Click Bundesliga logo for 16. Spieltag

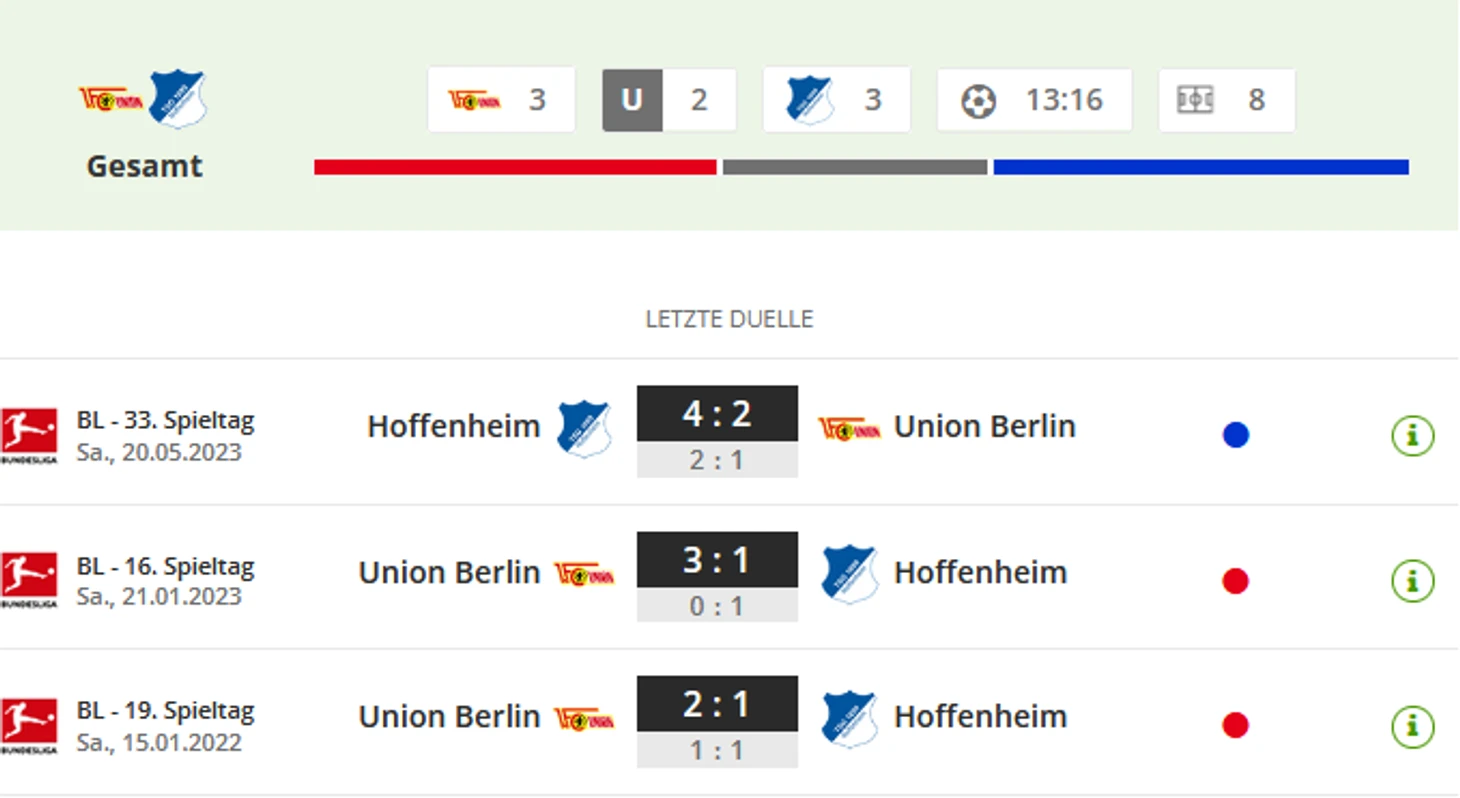pos(29,580)
